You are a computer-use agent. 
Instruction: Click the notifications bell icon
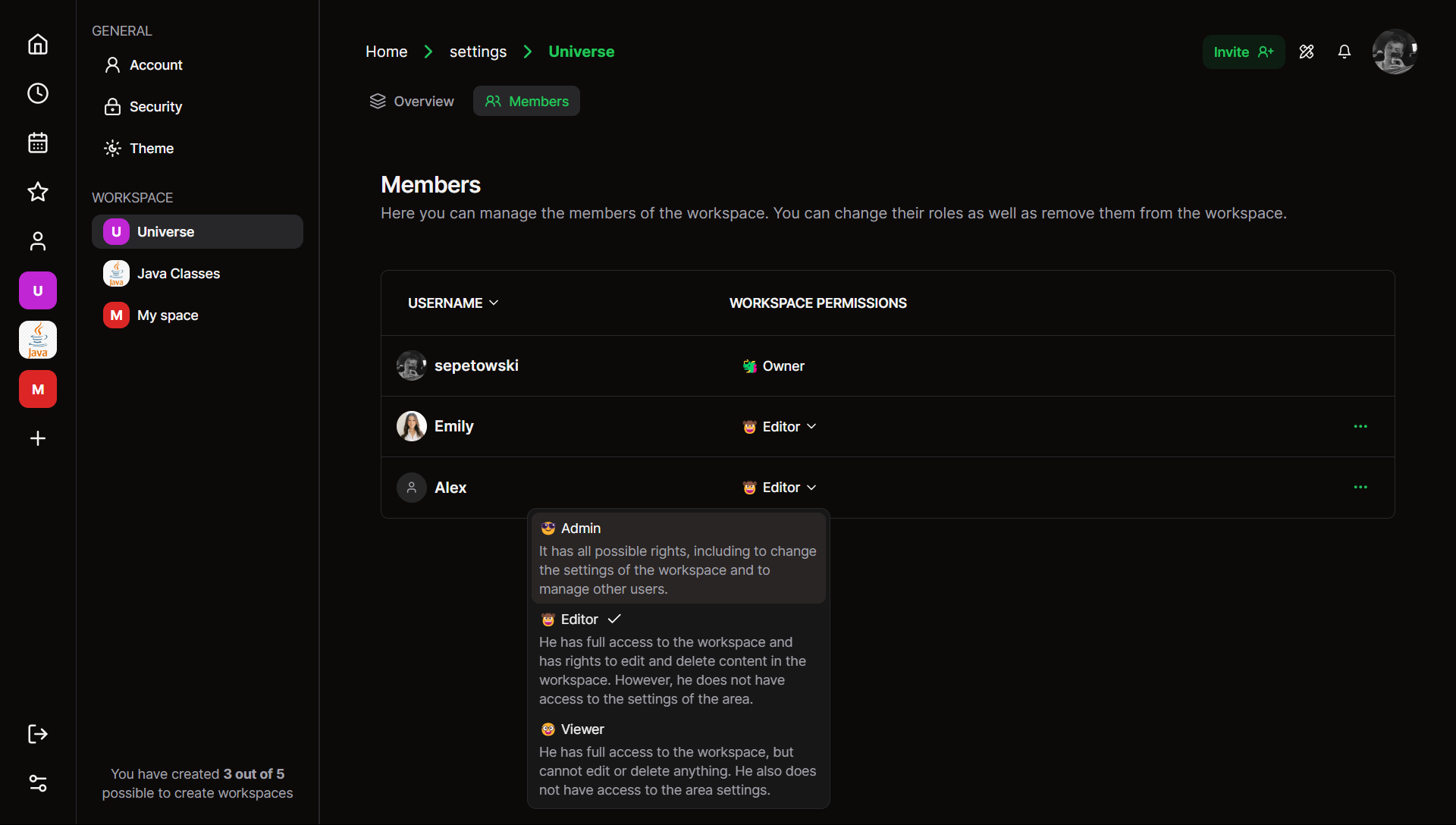pyautogui.click(x=1344, y=52)
